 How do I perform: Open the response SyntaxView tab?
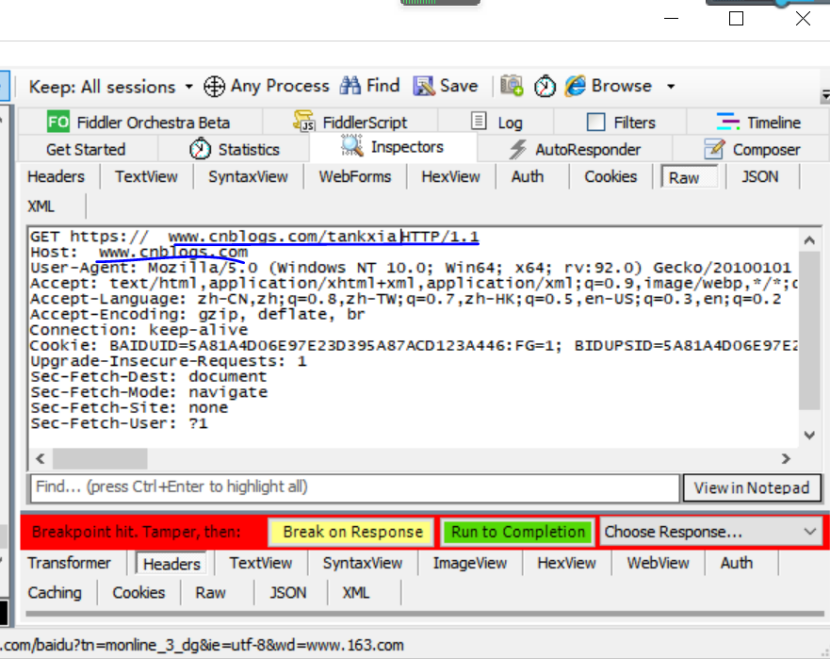(x=363, y=563)
